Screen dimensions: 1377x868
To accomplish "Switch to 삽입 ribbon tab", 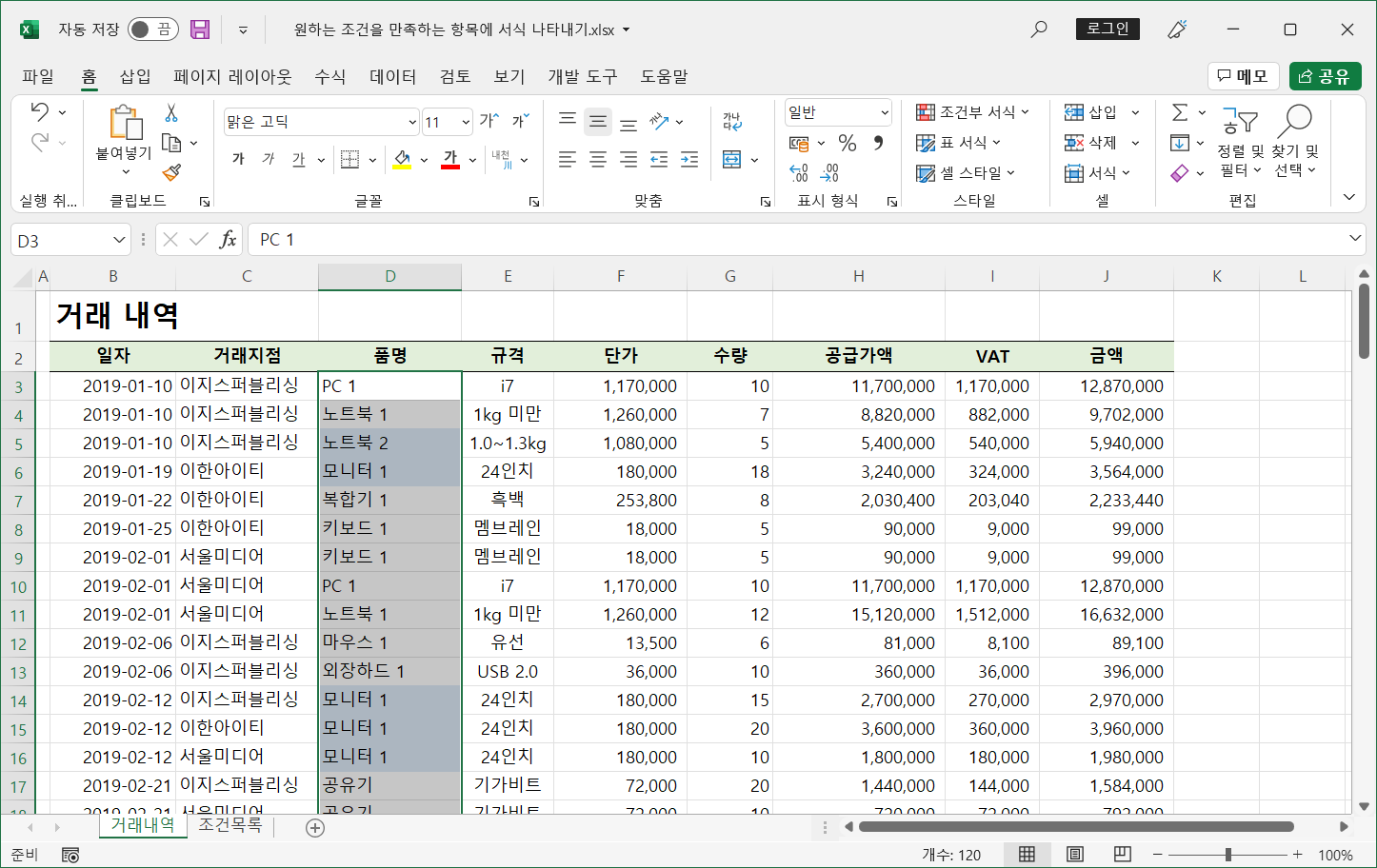I will point(135,76).
